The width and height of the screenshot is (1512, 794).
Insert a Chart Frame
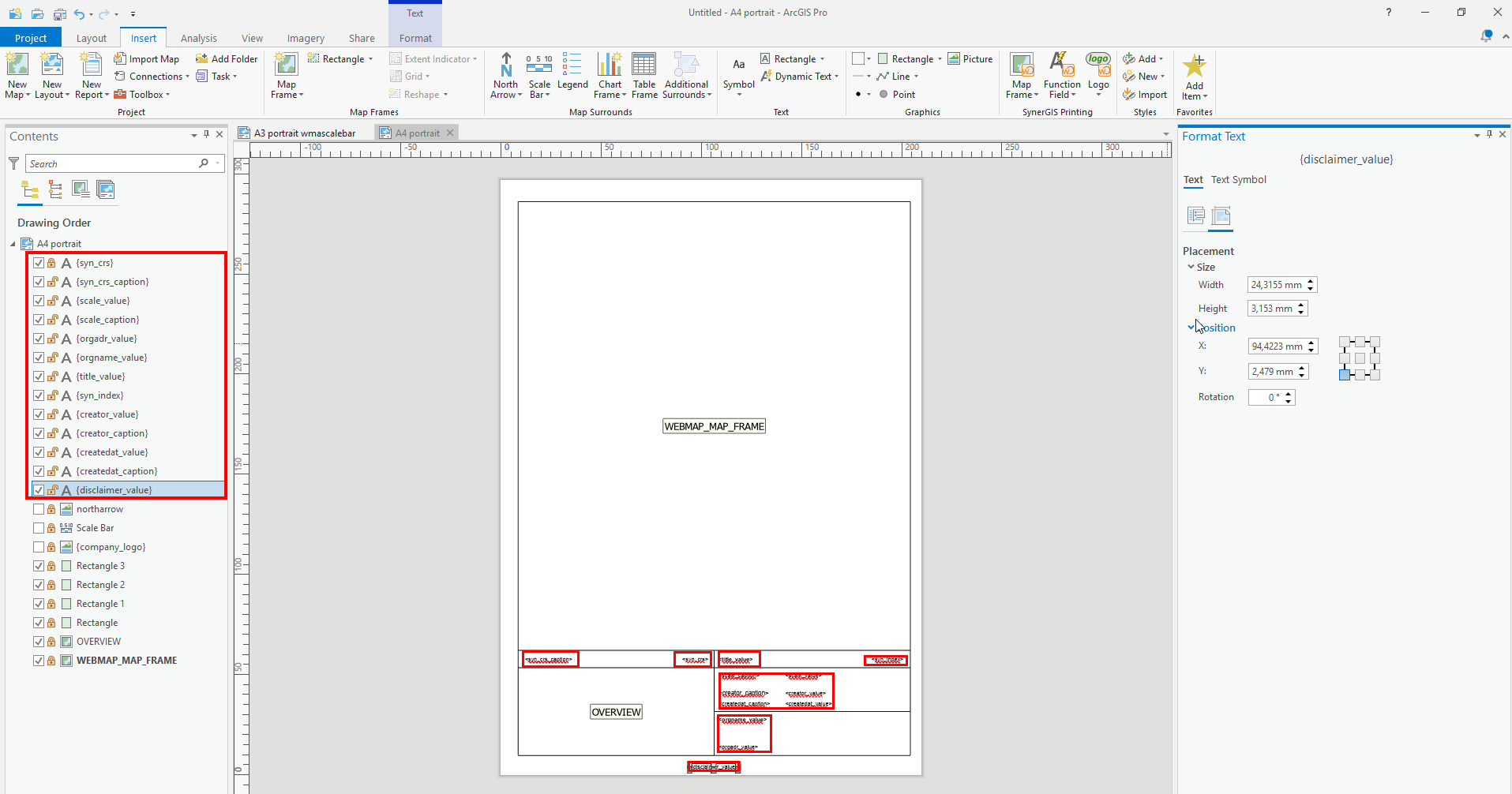click(610, 75)
